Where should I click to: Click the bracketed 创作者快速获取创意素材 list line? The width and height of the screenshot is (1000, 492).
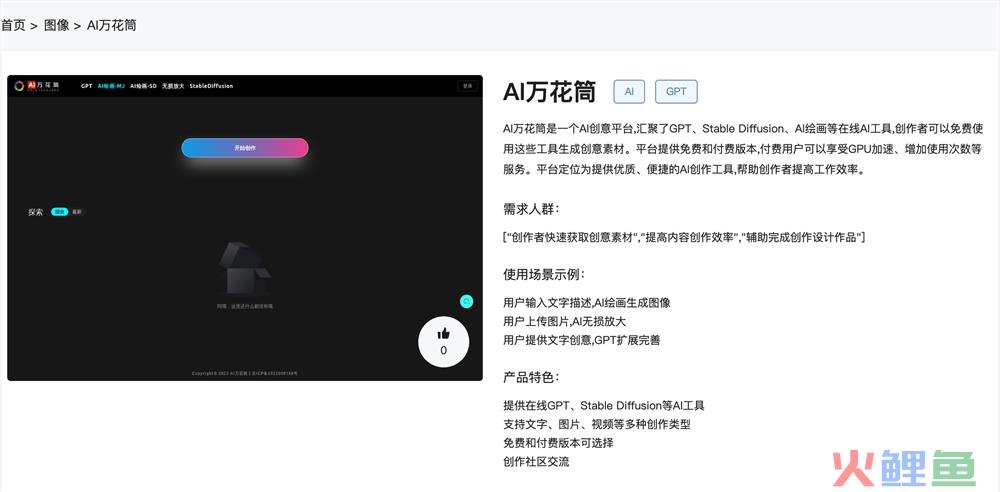684,237
